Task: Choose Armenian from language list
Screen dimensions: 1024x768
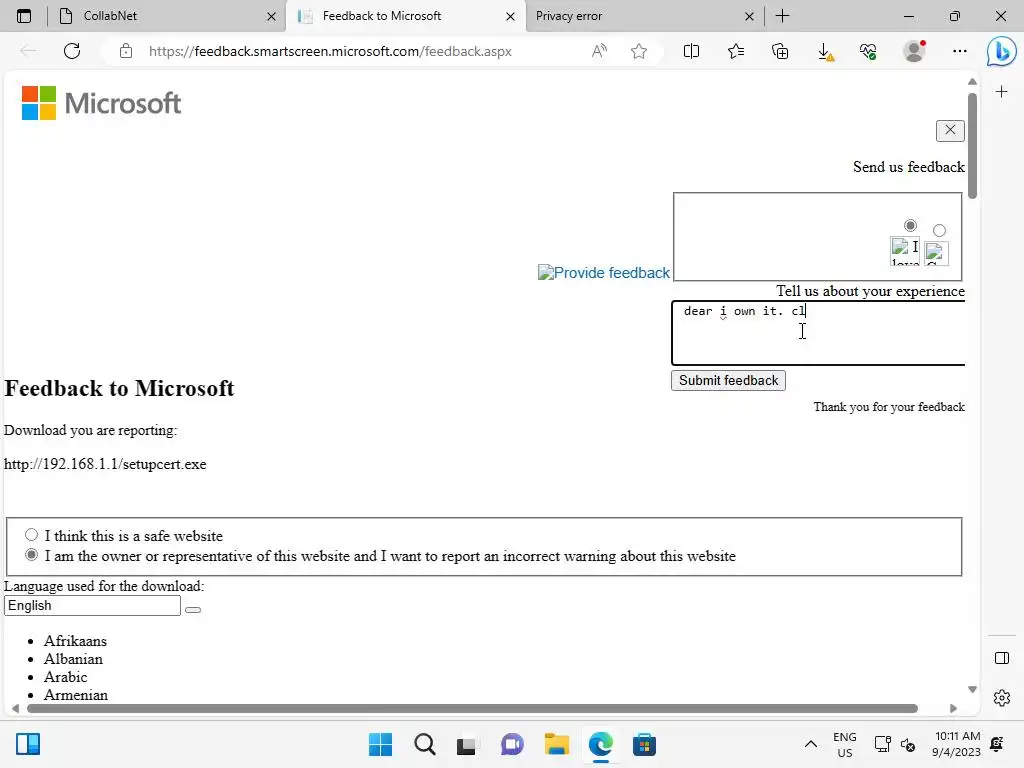Action: [76, 695]
